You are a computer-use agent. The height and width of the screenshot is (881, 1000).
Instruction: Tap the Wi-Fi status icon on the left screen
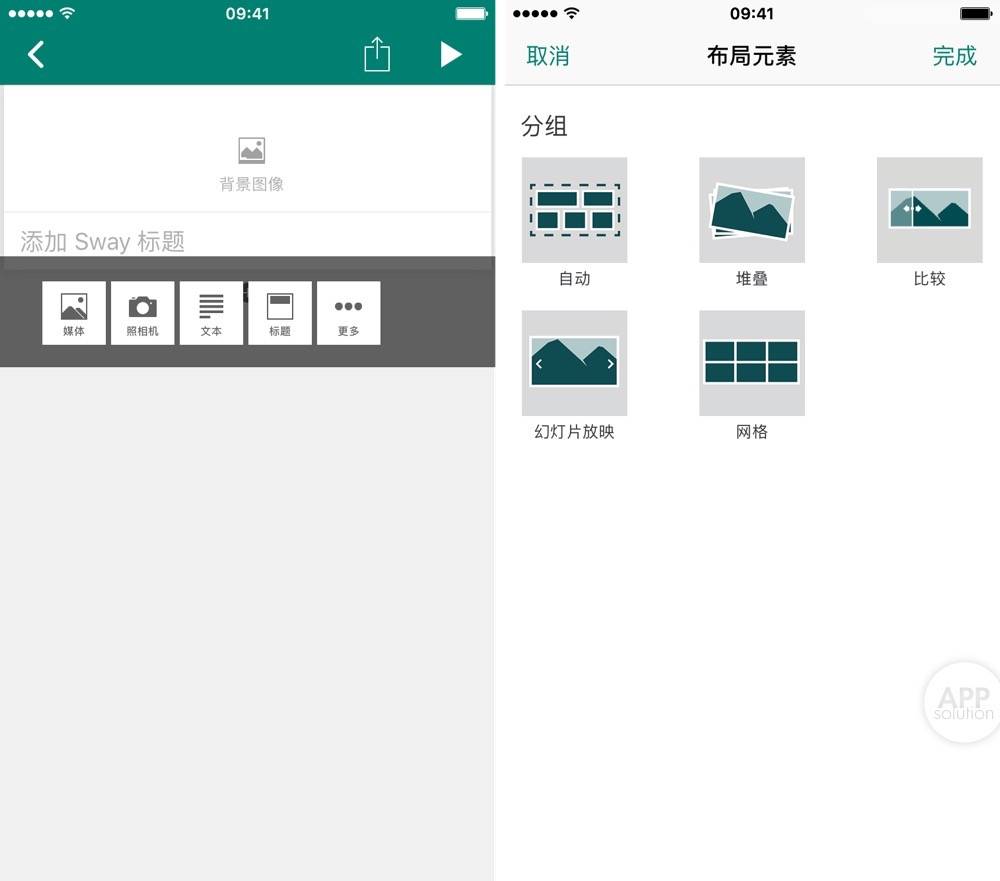[x=67, y=13]
